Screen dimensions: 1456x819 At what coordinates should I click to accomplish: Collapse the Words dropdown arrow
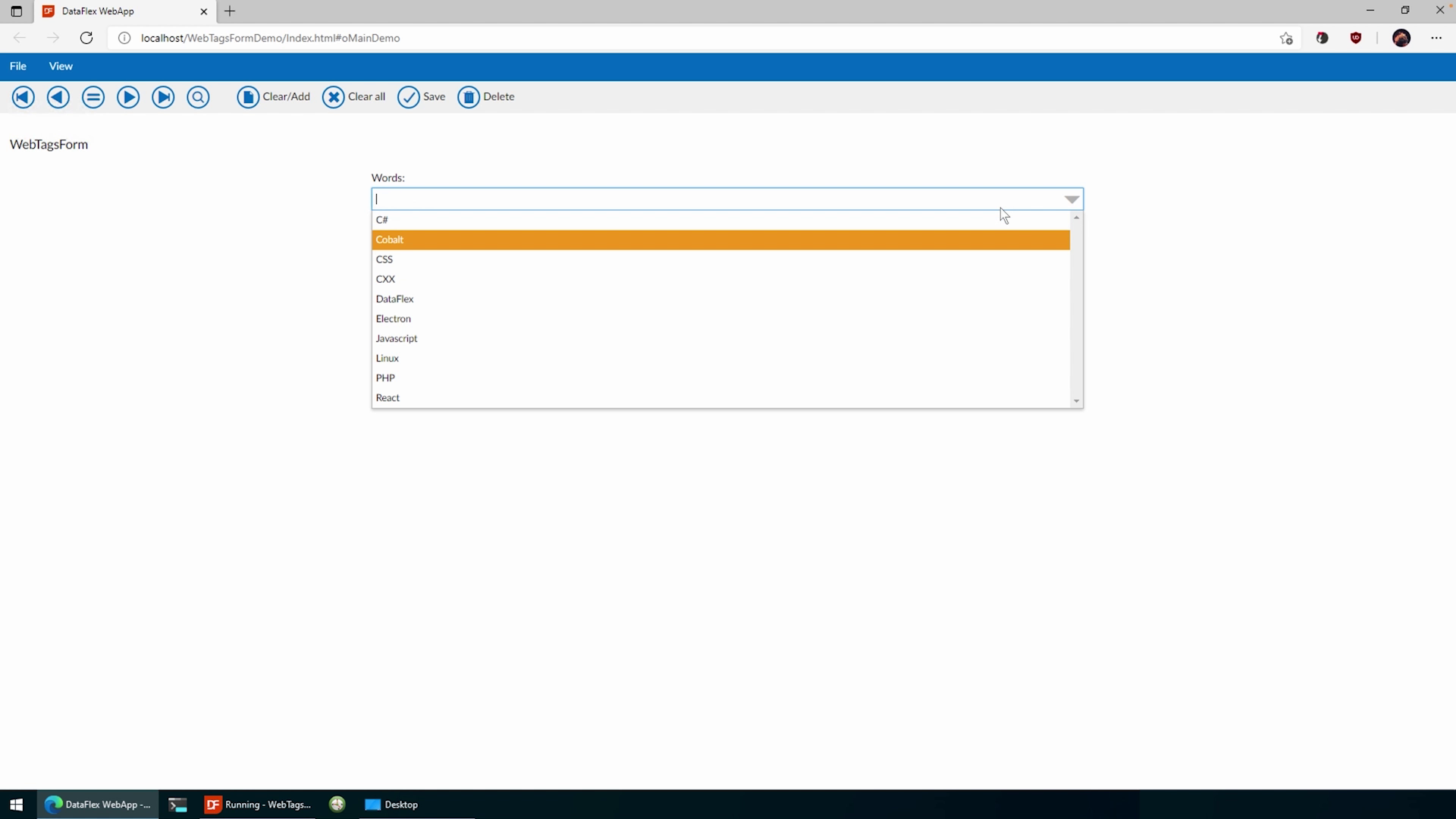(1072, 199)
